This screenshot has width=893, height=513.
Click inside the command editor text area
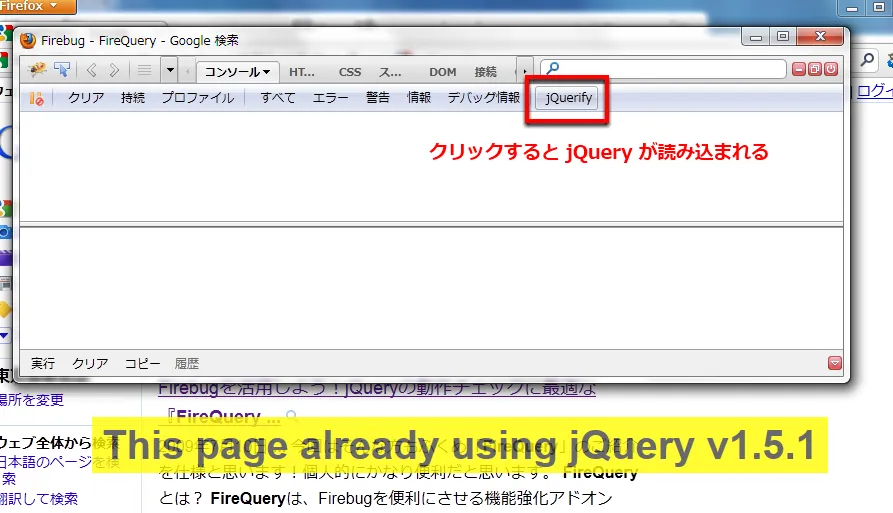(x=431, y=289)
